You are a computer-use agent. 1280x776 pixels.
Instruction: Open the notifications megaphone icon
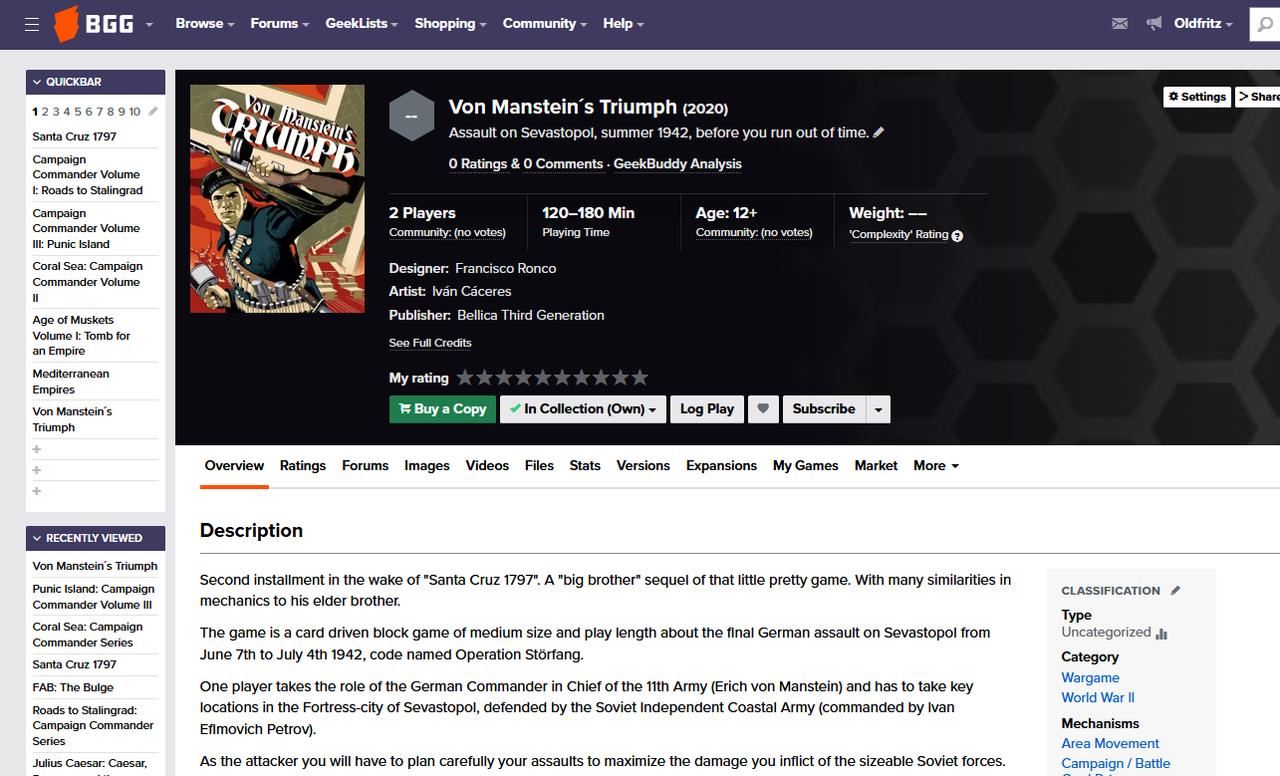[x=1154, y=24]
